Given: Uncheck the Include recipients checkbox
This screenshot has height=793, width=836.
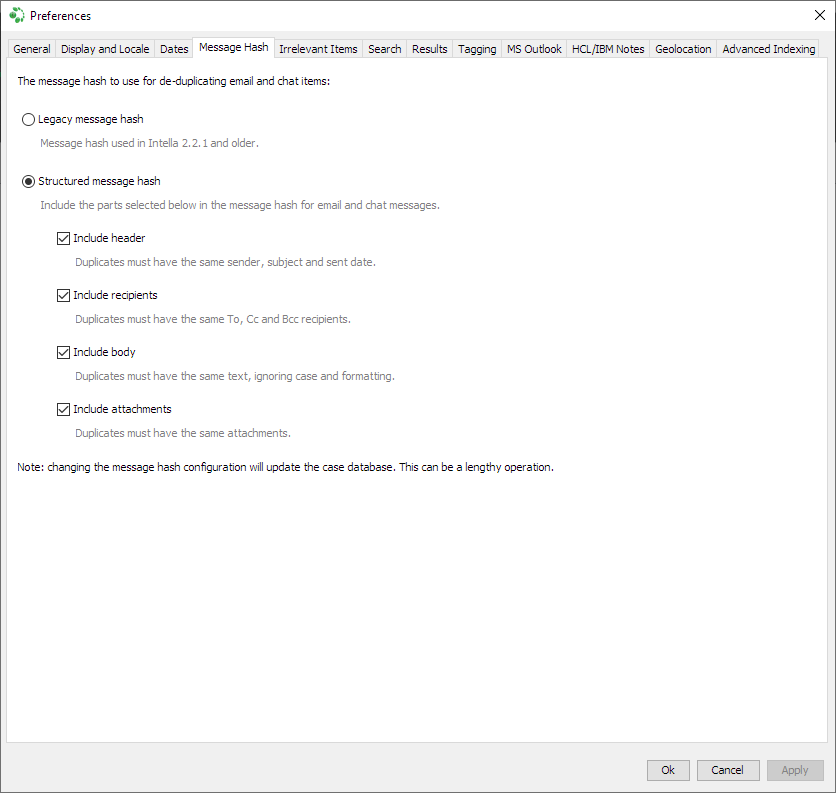Looking at the screenshot, I should click(63, 295).
